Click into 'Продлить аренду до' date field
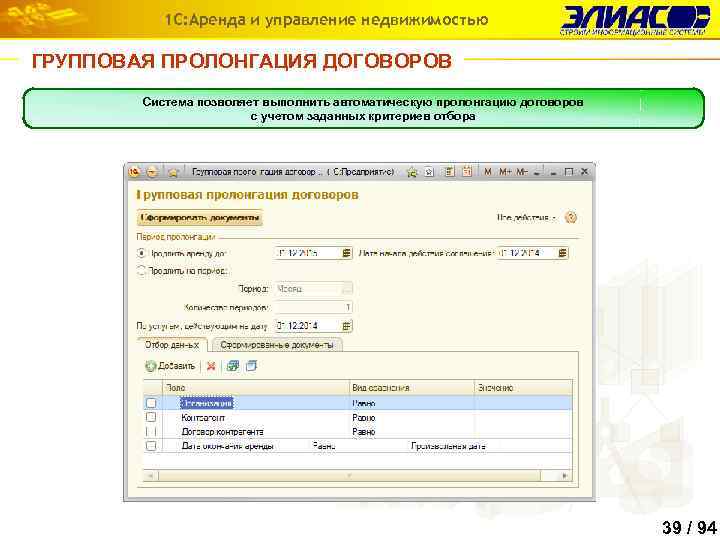Screen dimensions: 720x540 pyautogui.click(x=309, y=253)
